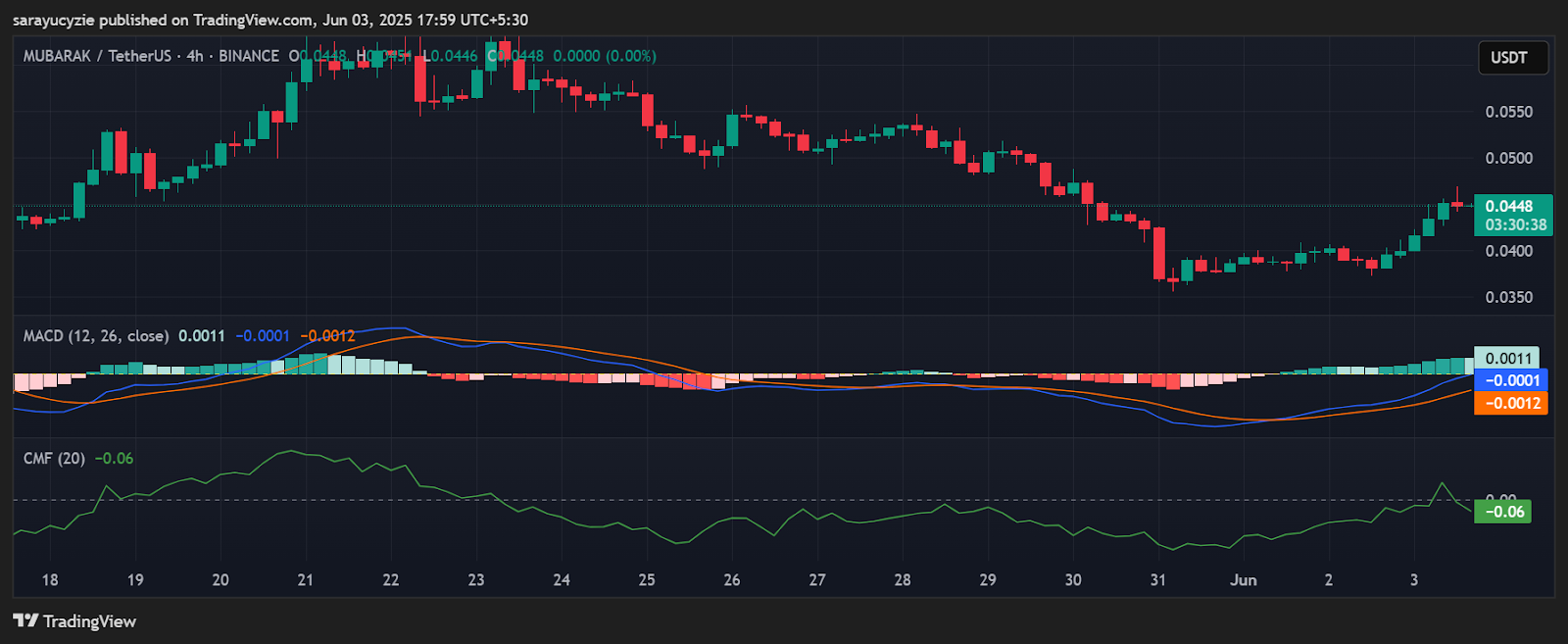
Task: Click the 0.0500 price axis level
Action: [x=1509, y=158]
